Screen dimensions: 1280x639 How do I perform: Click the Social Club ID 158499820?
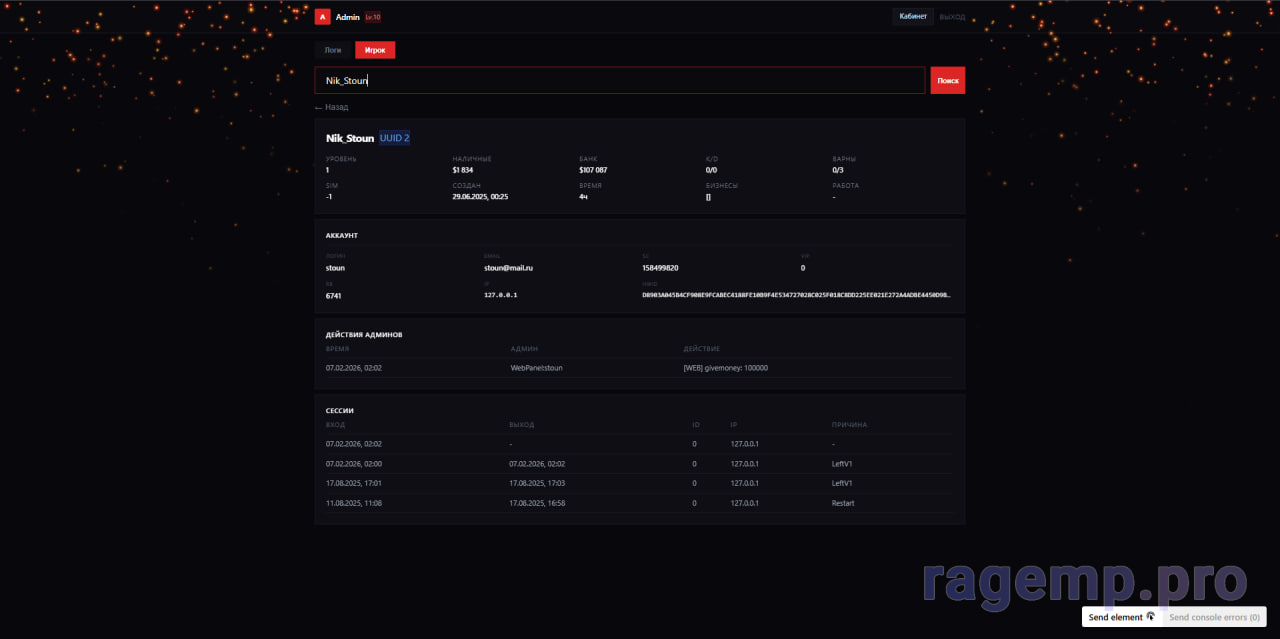click(660, 268)
